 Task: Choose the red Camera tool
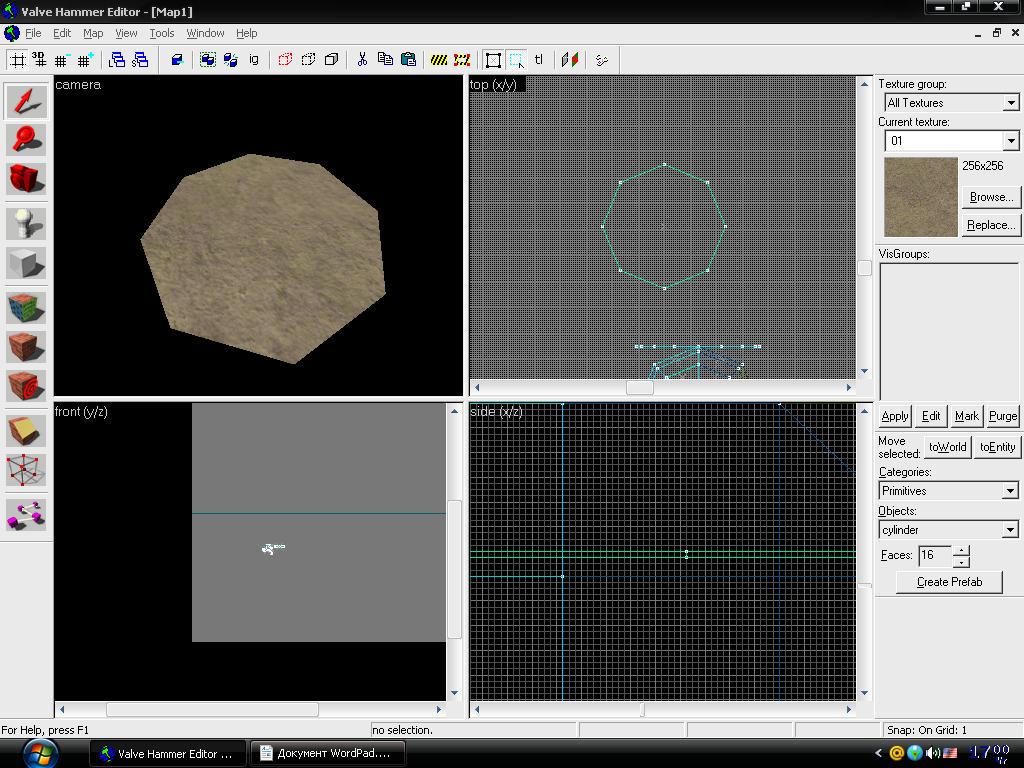[x=26, y=178]
